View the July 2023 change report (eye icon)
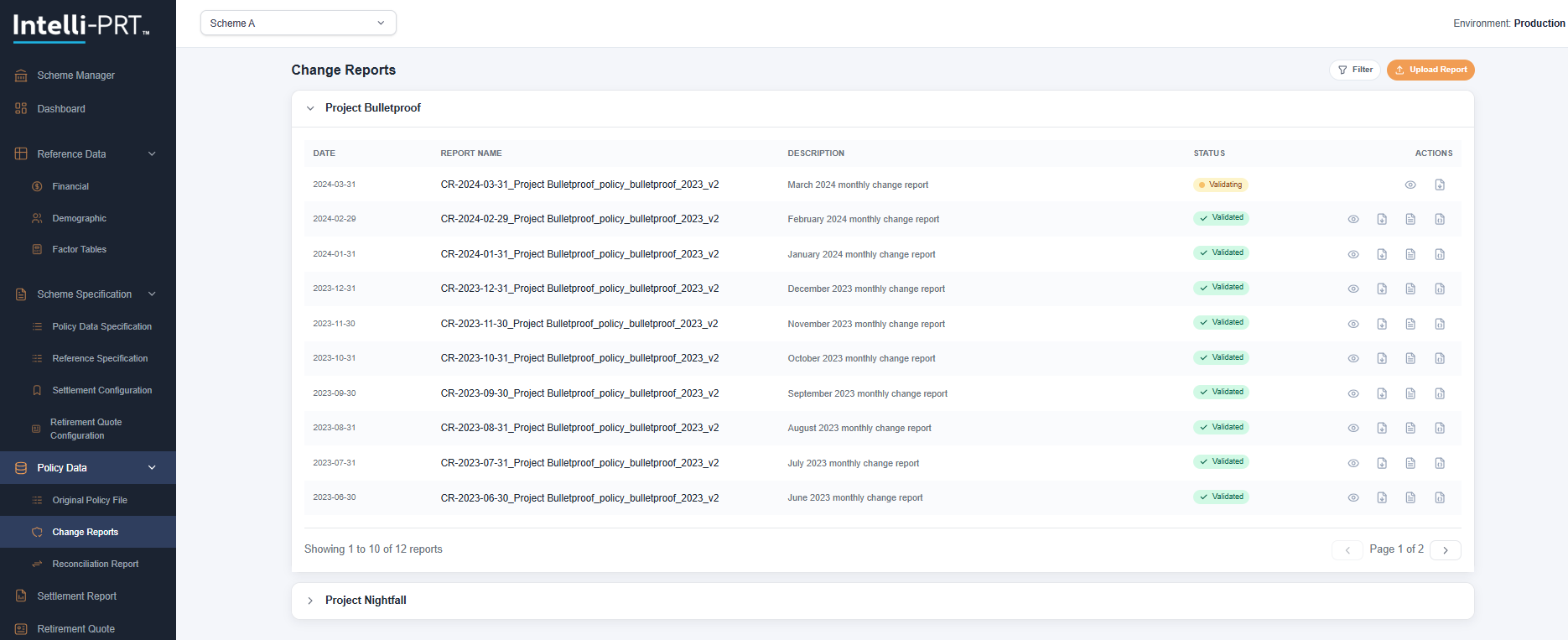Image resolution: width=1568 pixels, height=640 pixels. tap(1353, 463)
